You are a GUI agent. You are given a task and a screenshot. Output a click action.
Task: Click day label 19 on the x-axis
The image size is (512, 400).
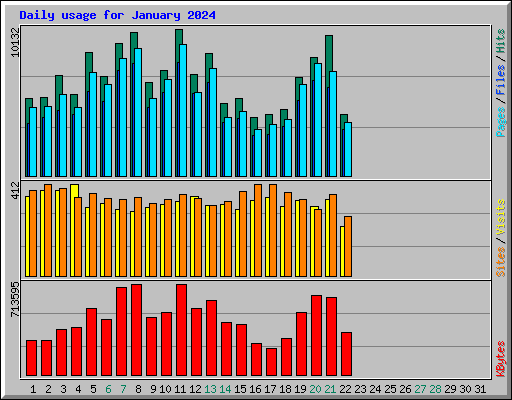(x=300, y=389)
